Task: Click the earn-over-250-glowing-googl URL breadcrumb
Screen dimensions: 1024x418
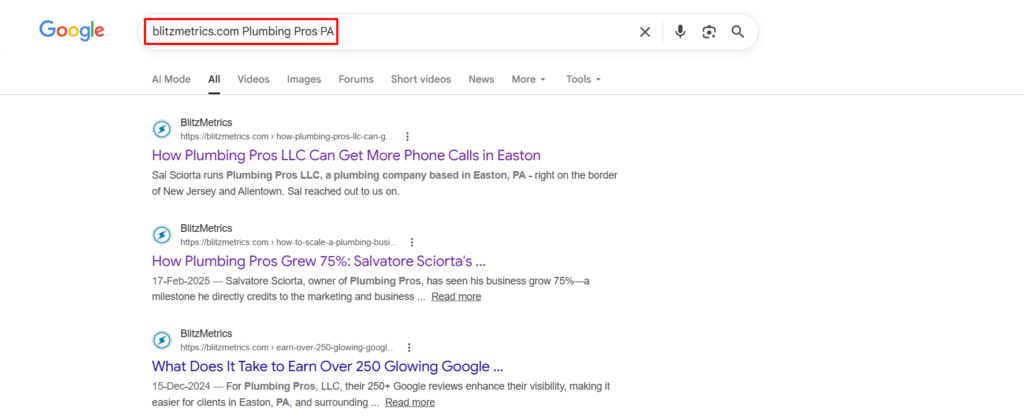Action: (x=287, y=347)
